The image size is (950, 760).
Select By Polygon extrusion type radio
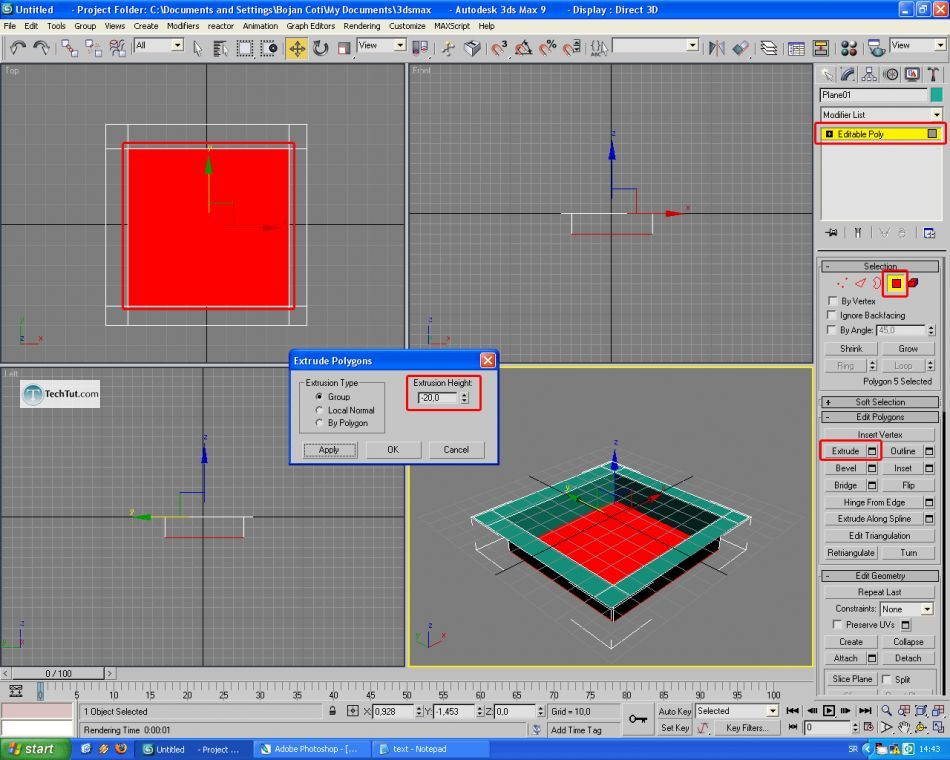(319, 423)
